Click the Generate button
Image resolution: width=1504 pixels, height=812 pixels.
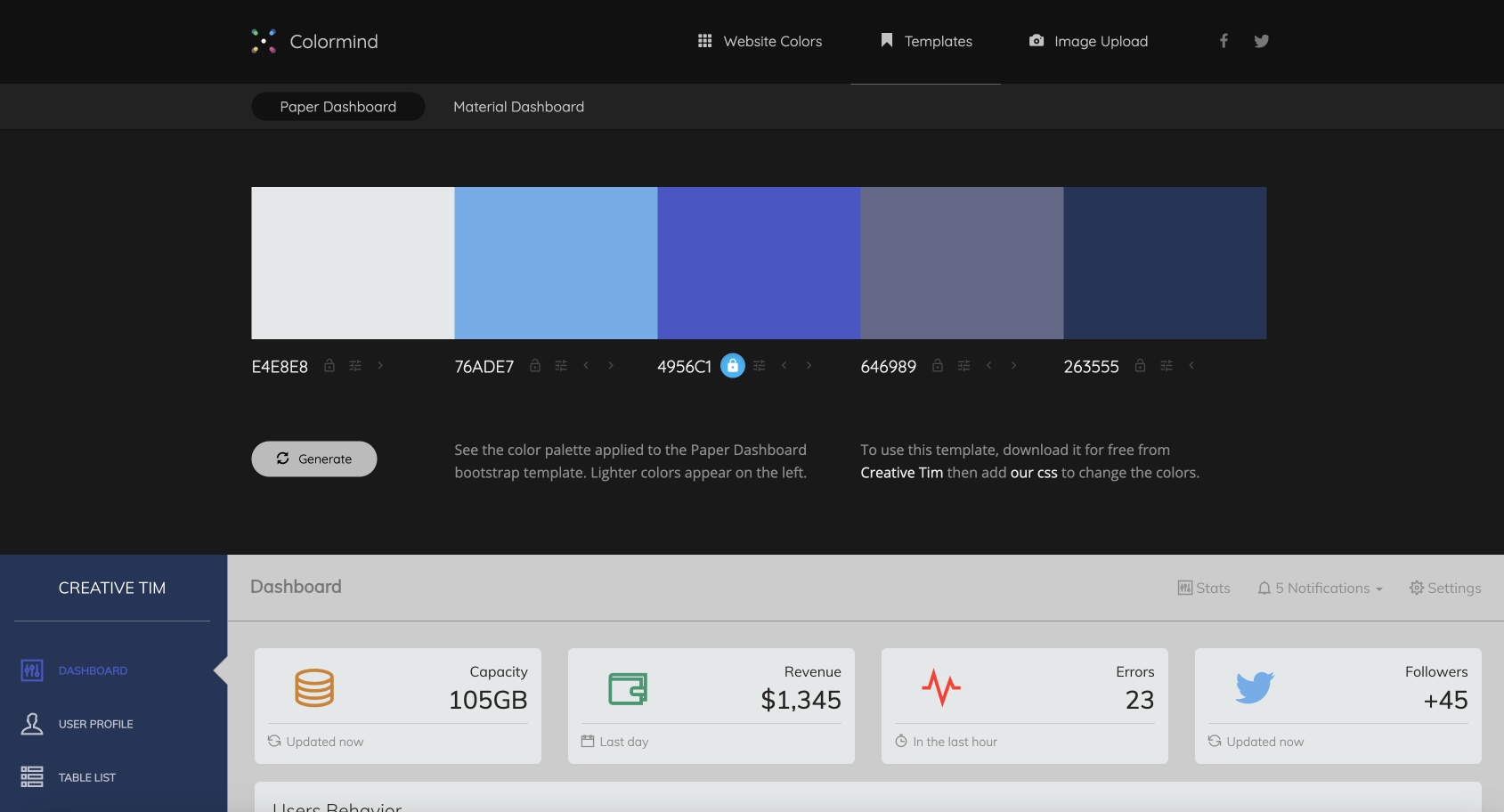click(313, 459)
